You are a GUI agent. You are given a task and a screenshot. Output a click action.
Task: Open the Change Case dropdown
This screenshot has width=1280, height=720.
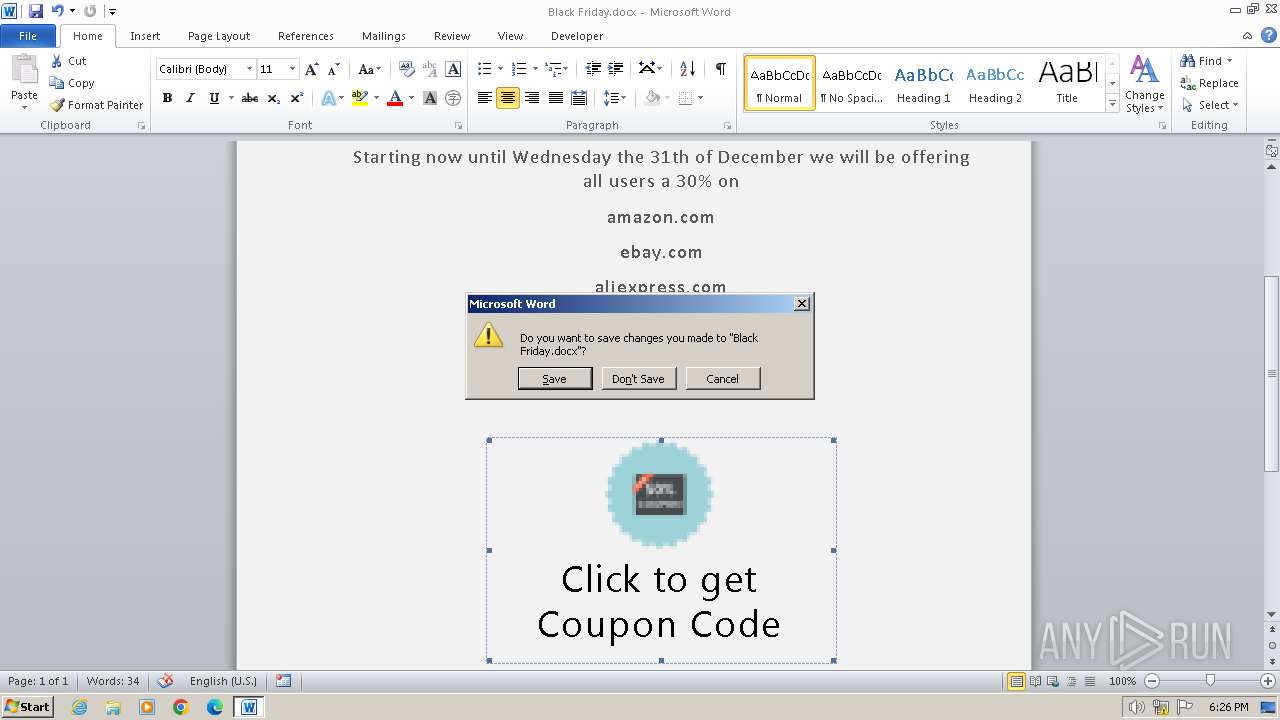[369, 69]
